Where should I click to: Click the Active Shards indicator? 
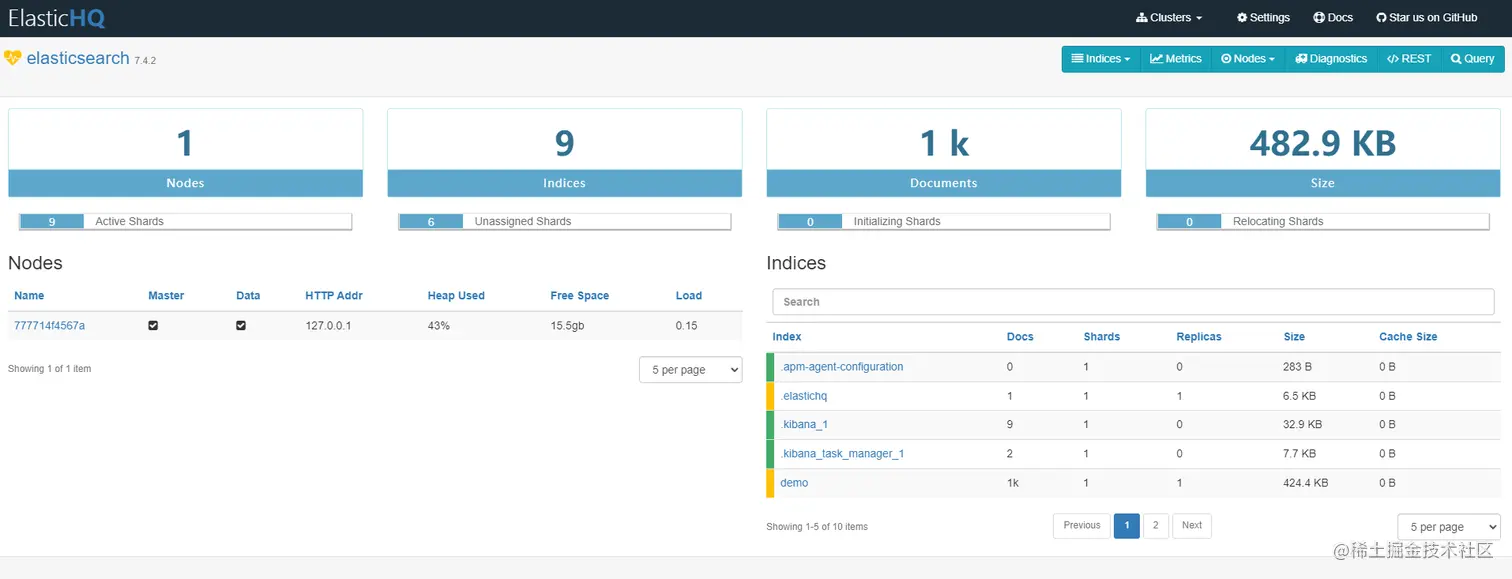click(x=186, y=222)
